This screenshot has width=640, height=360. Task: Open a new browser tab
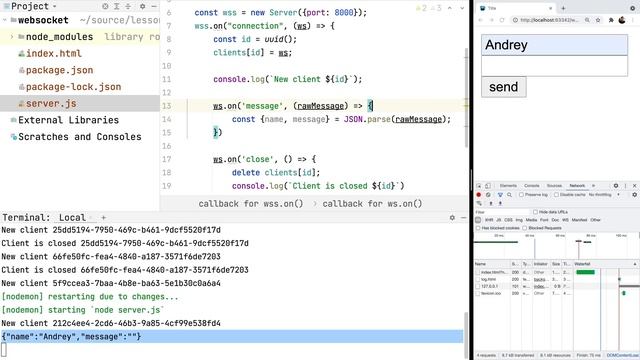pos(563,8)
